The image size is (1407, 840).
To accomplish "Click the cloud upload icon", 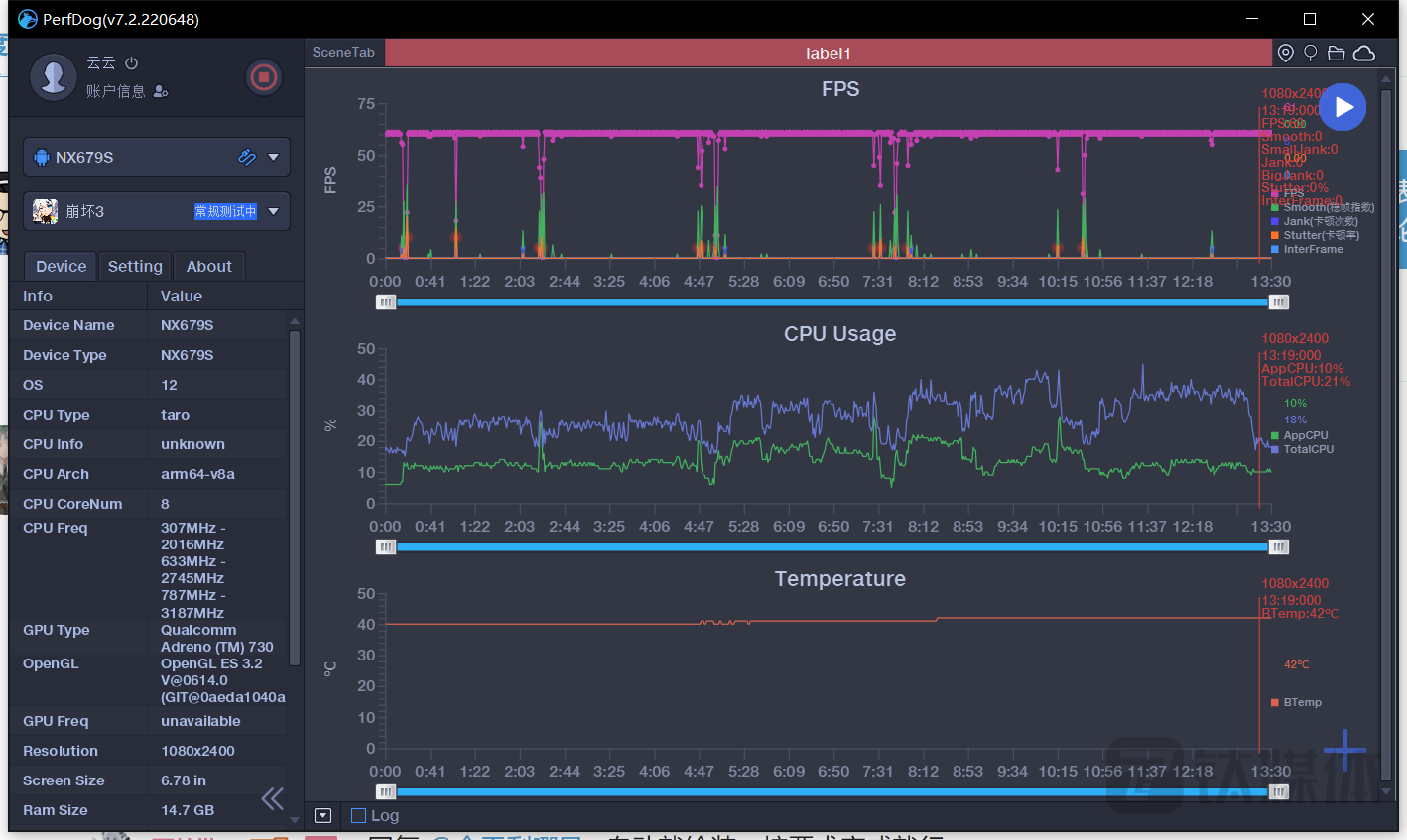I will [x=1364, y=54].
